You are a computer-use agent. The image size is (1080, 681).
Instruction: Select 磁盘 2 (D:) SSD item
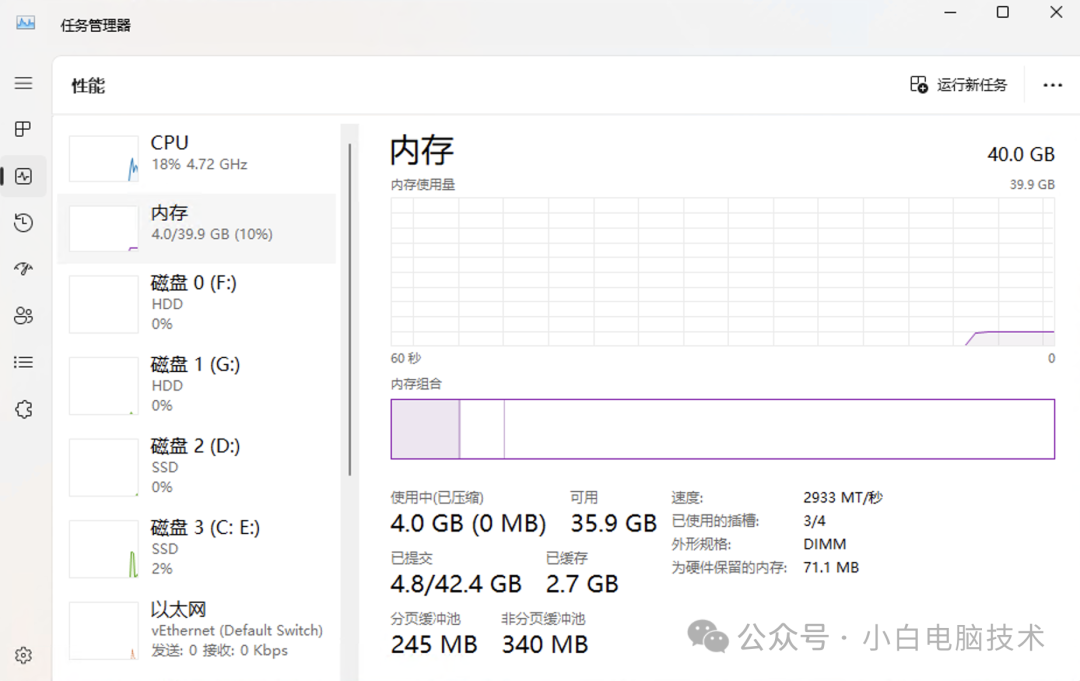[x=197, y=466]
